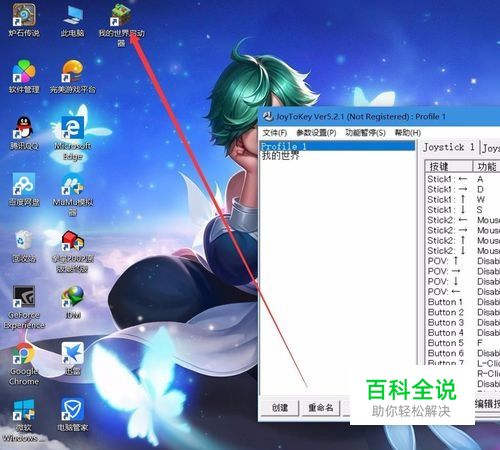
Task: Select the Stick2: ↓ row
Action: tap(463, 251)
